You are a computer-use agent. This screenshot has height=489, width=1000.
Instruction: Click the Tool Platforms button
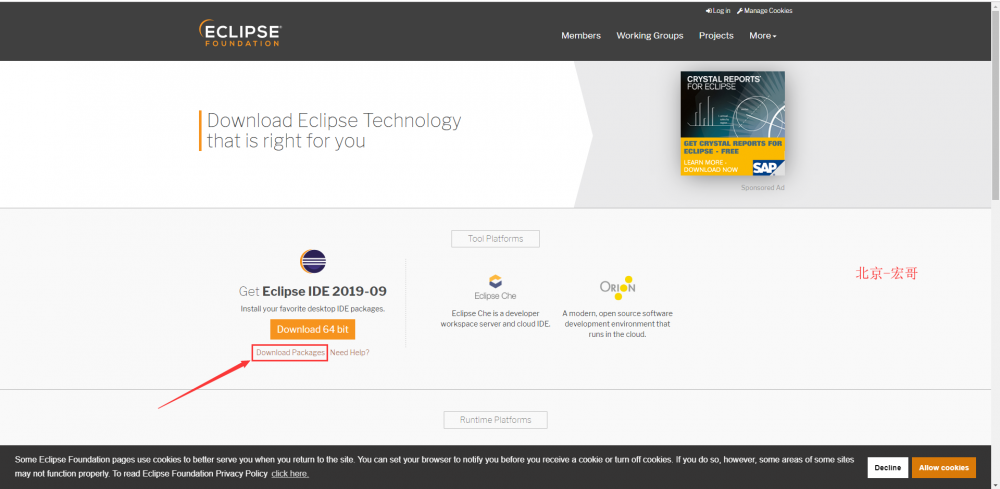click(496, 238)
